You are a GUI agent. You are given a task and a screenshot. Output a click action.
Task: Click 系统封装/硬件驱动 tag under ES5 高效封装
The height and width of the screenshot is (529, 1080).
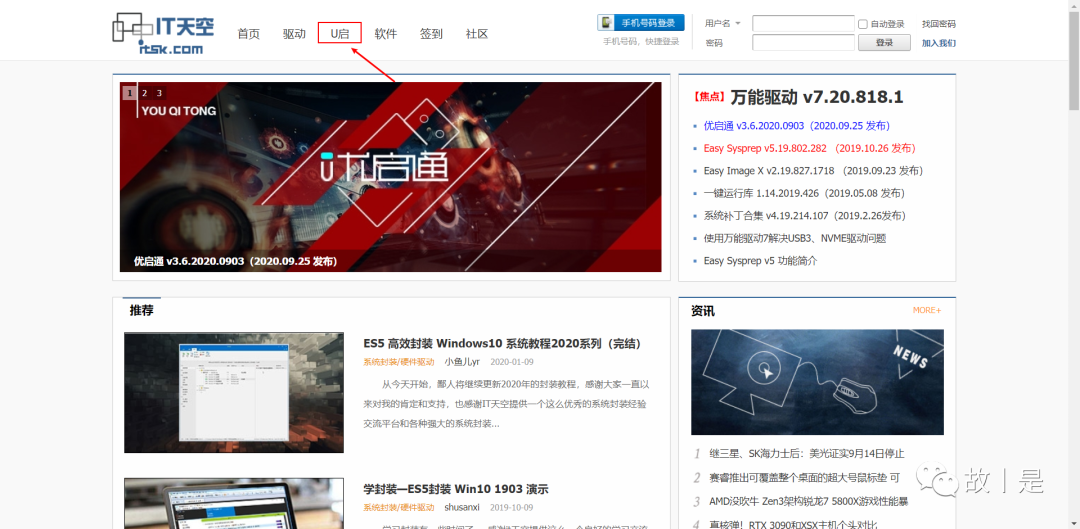click(399, 362)
